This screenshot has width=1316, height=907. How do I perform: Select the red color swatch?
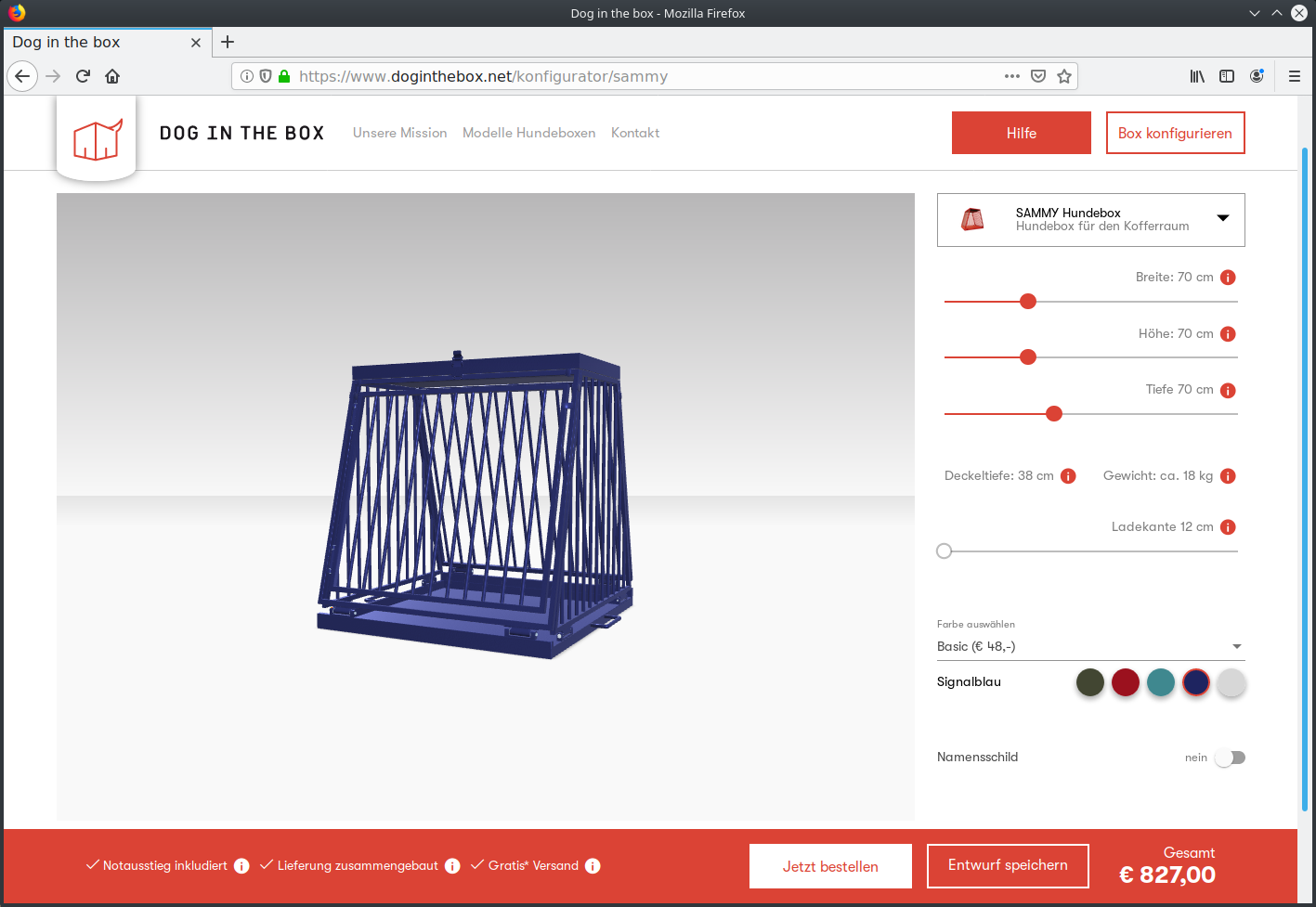(1126, 682)
